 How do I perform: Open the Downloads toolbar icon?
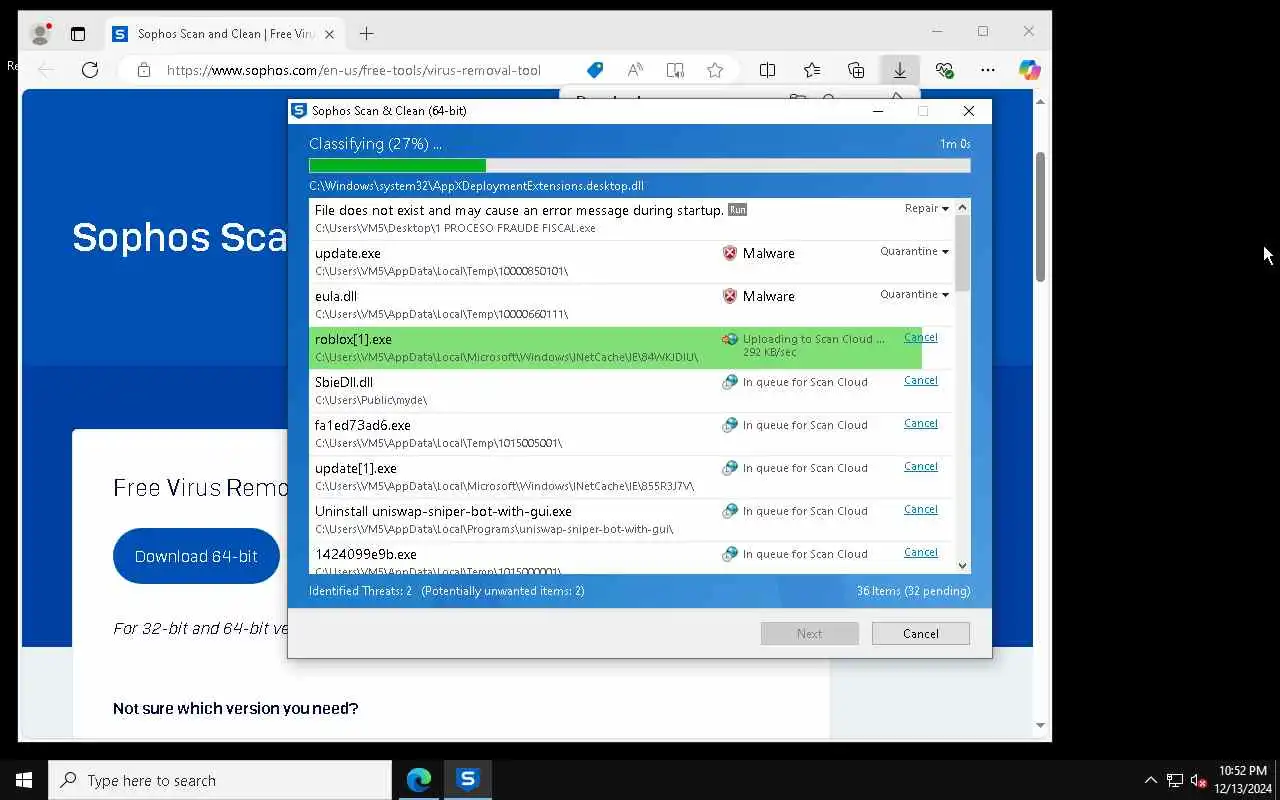[x=900, y=70]
